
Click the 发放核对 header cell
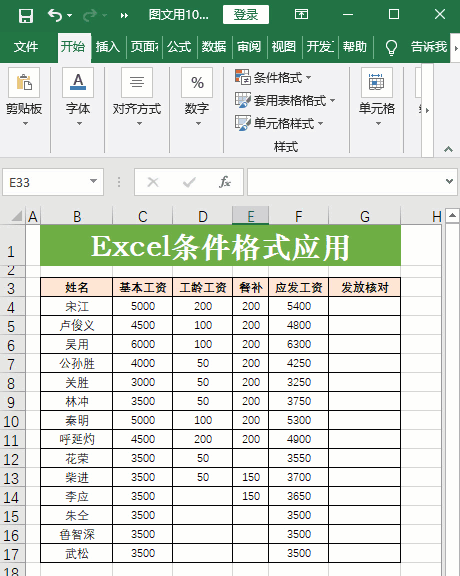(364, 287)
